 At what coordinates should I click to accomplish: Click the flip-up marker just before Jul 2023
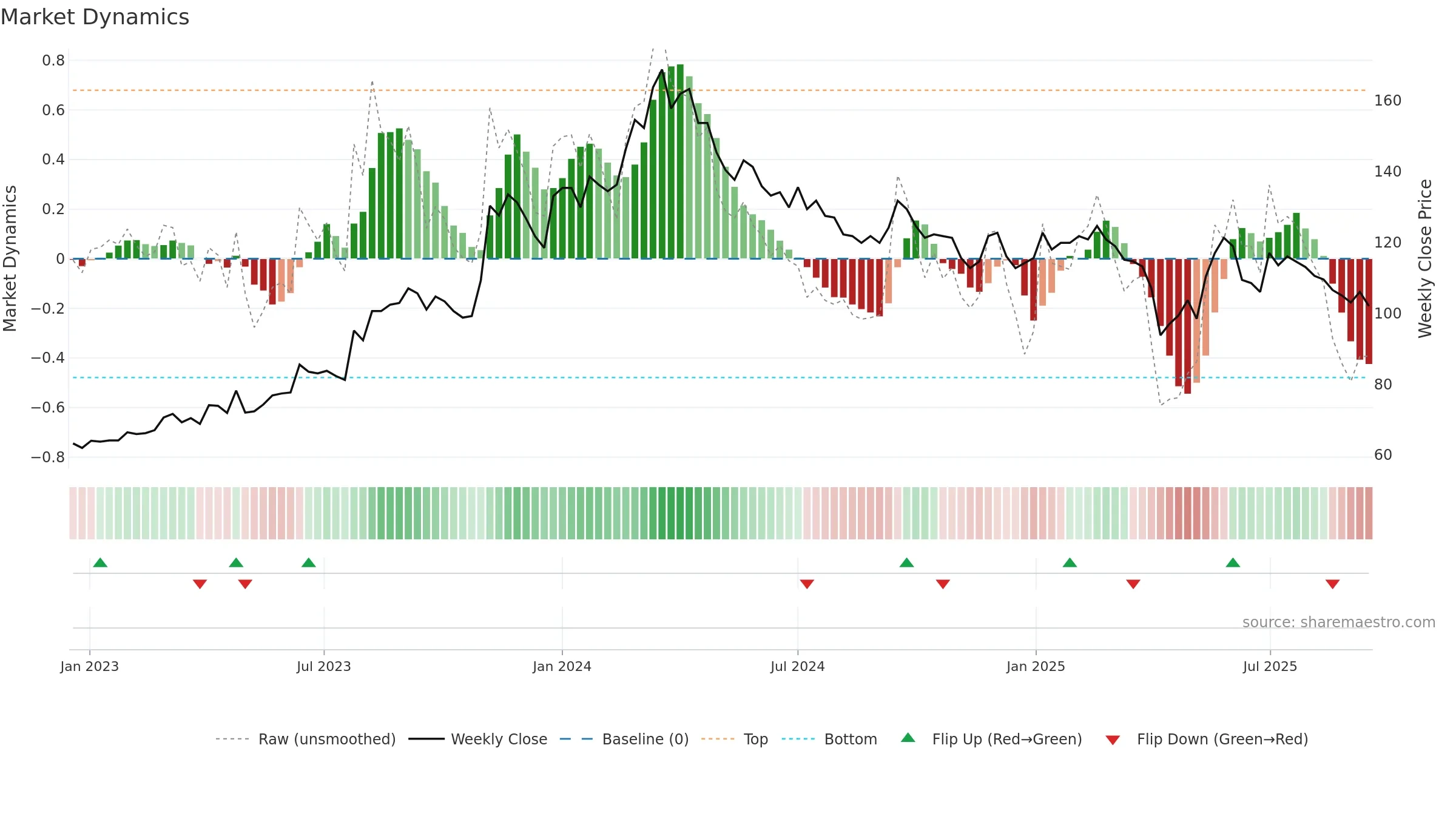[309, 562]
